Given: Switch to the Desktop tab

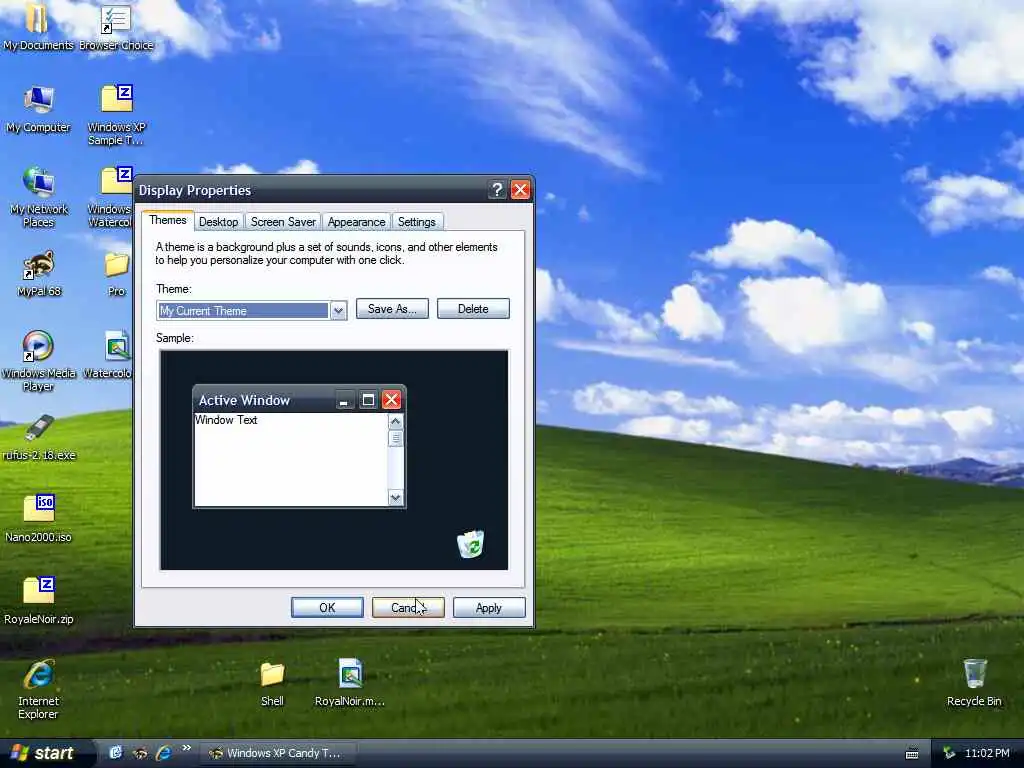Looking at the screenshot, I should click(x=218, y=222).
